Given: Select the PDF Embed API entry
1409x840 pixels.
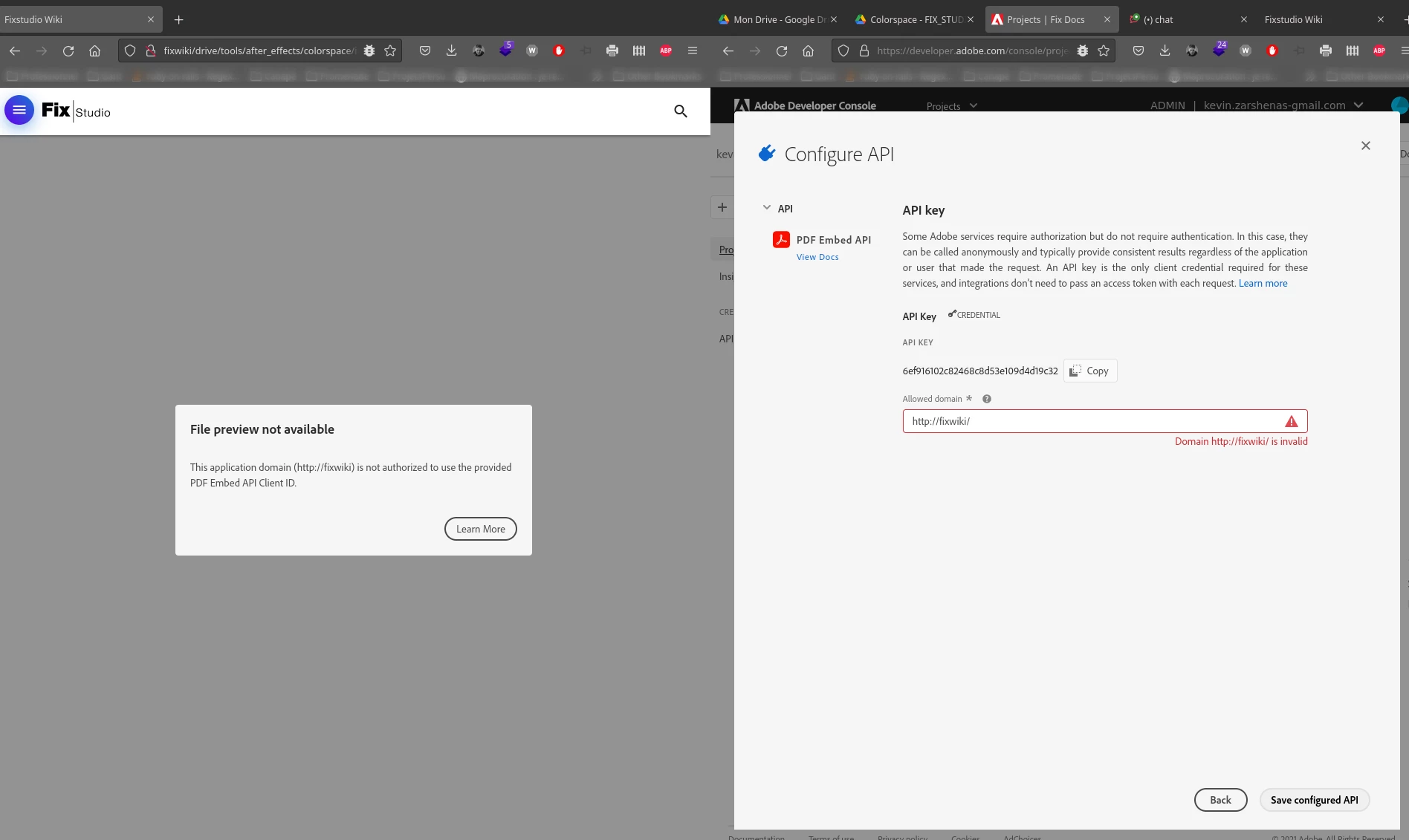Looking at the screenshot, I should pos(833,239).
